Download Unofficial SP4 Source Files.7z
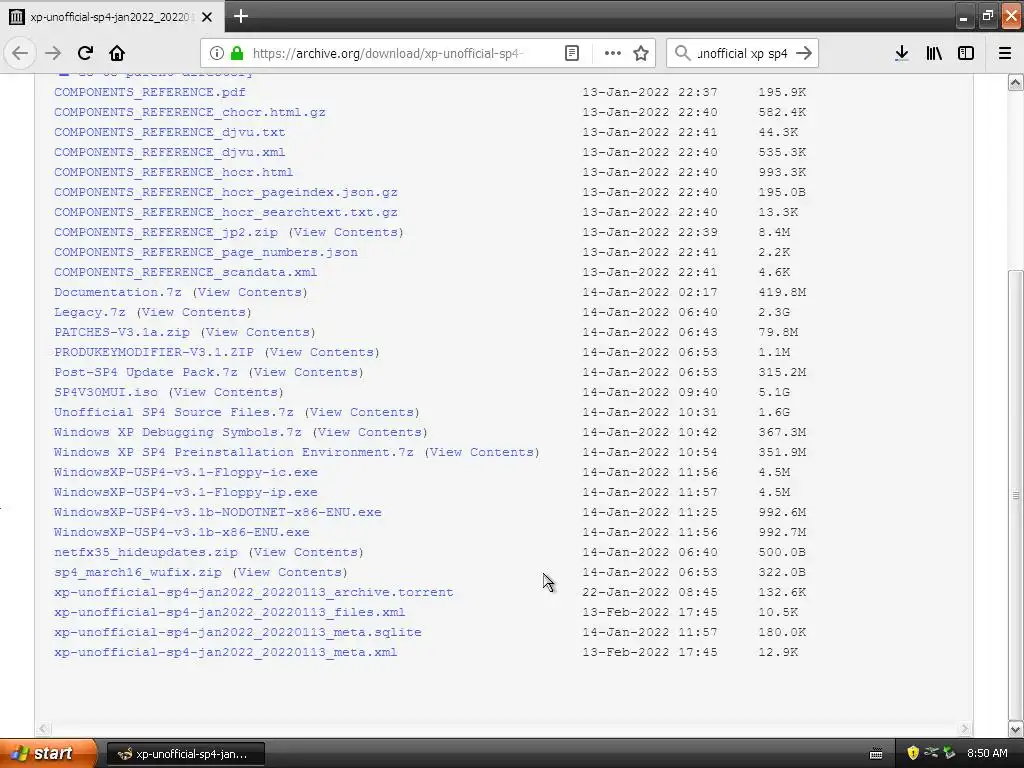This screenshot has width=1024, height=768. pos(174,412)
